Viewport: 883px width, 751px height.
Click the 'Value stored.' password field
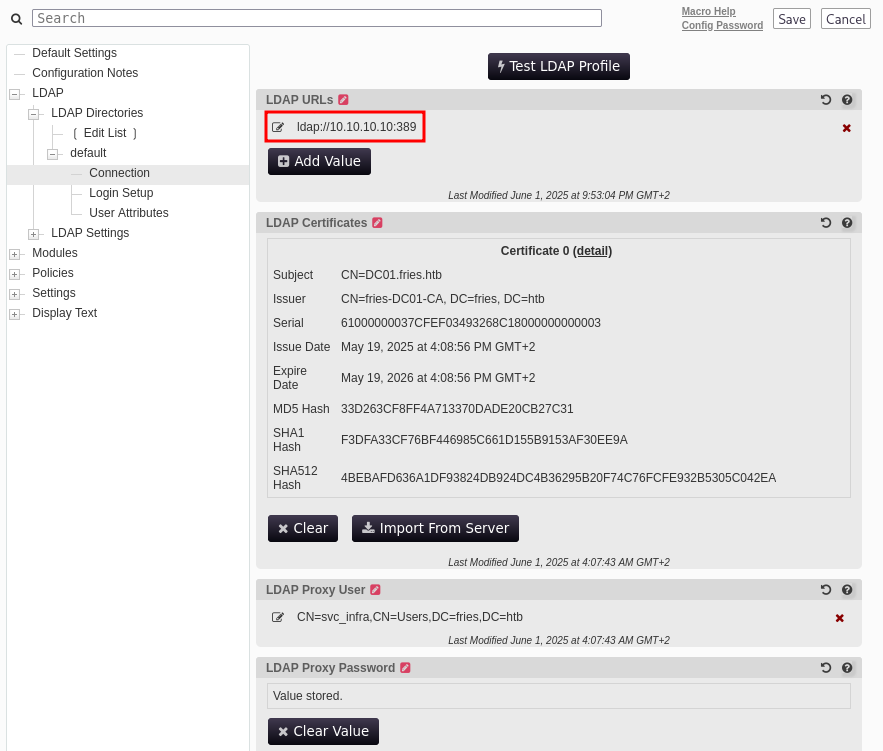pos(559,696)
